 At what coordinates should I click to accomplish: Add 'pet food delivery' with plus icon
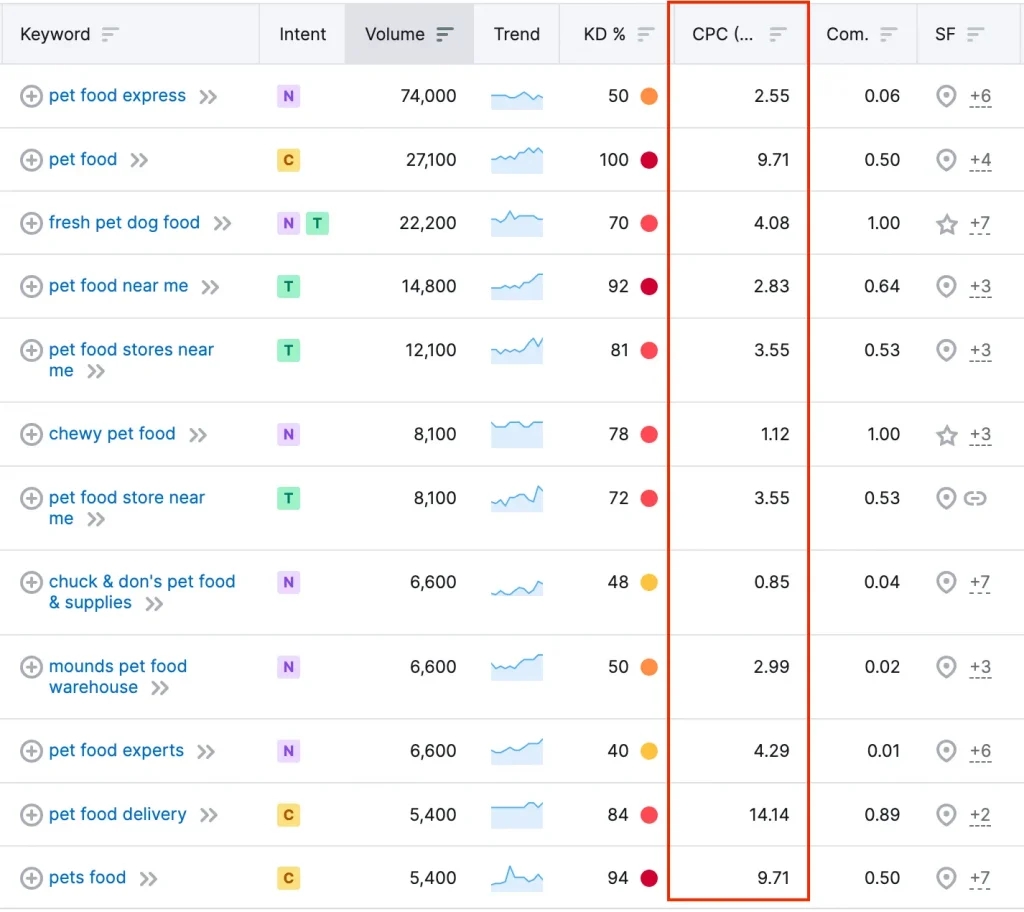(31, 815)
